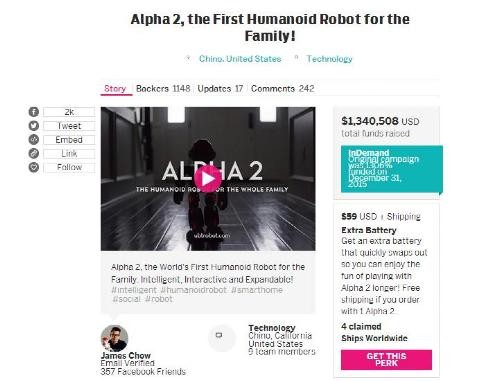Open the Technology category link under title
The height and width of the screenshot is (381, 500).
point(329,59)
